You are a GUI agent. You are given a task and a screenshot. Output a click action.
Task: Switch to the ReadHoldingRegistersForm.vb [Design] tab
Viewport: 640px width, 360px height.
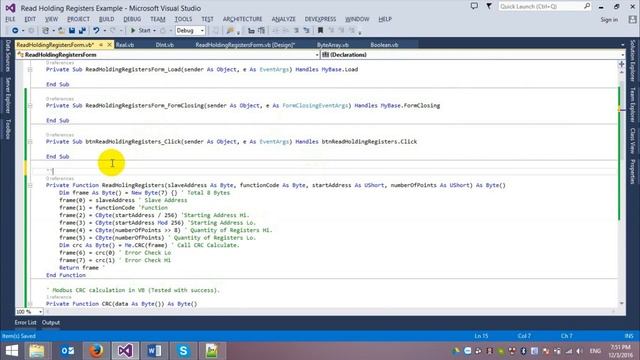click(x=245, y=45)
